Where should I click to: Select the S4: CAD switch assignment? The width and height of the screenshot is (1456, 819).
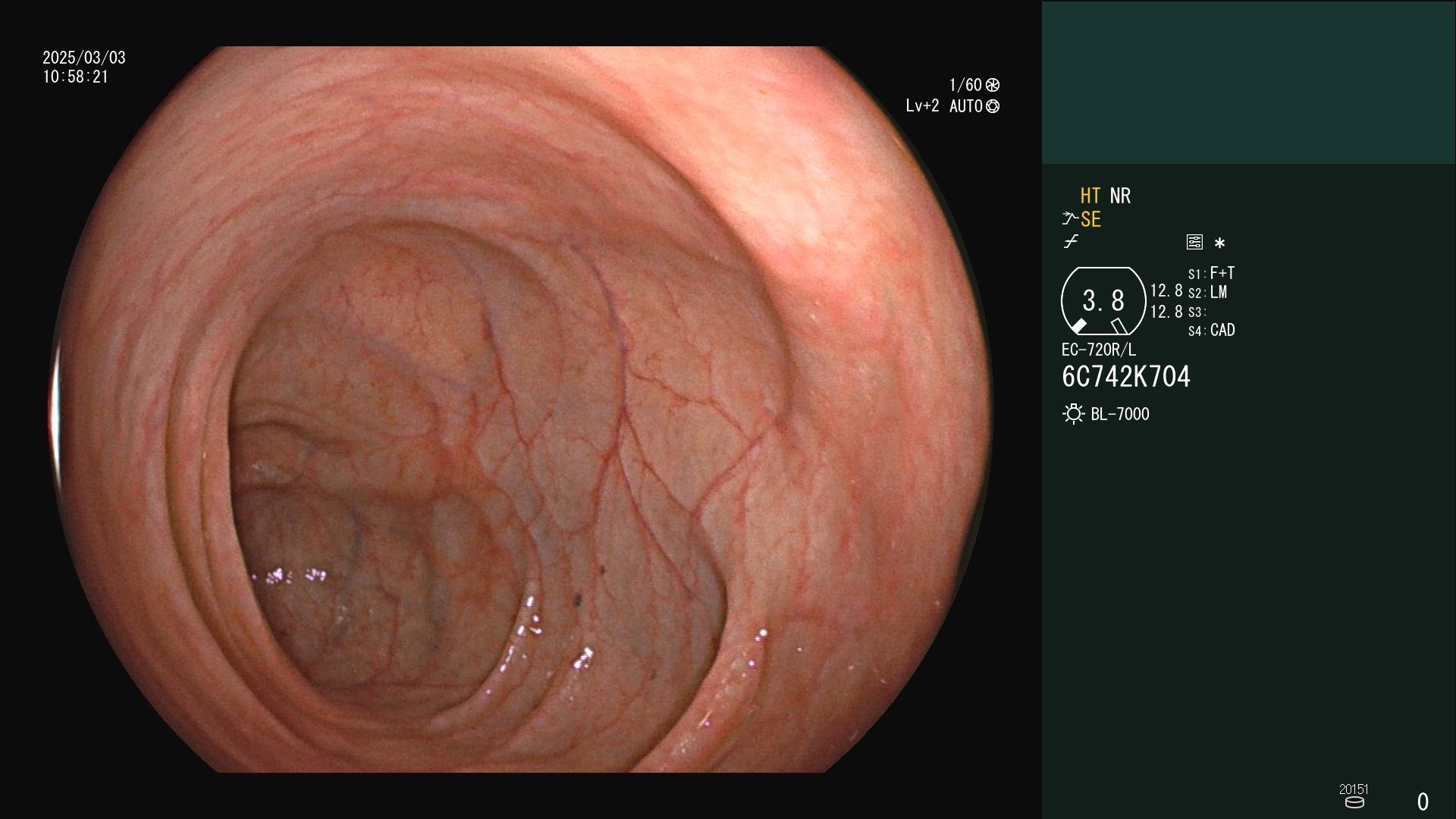(1211, 331)
